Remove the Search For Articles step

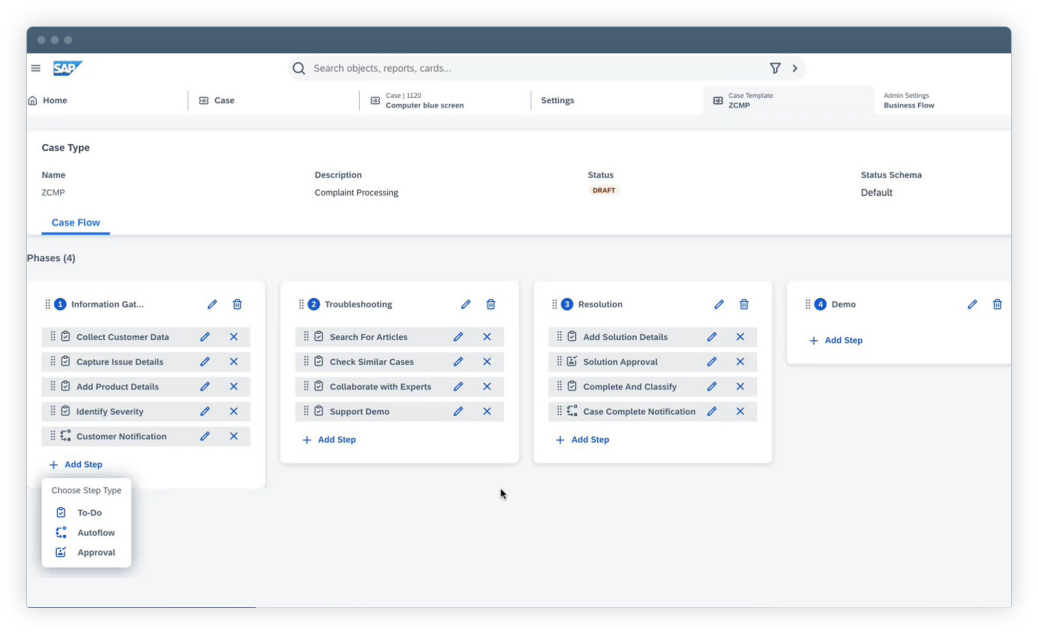pos(487,337)
